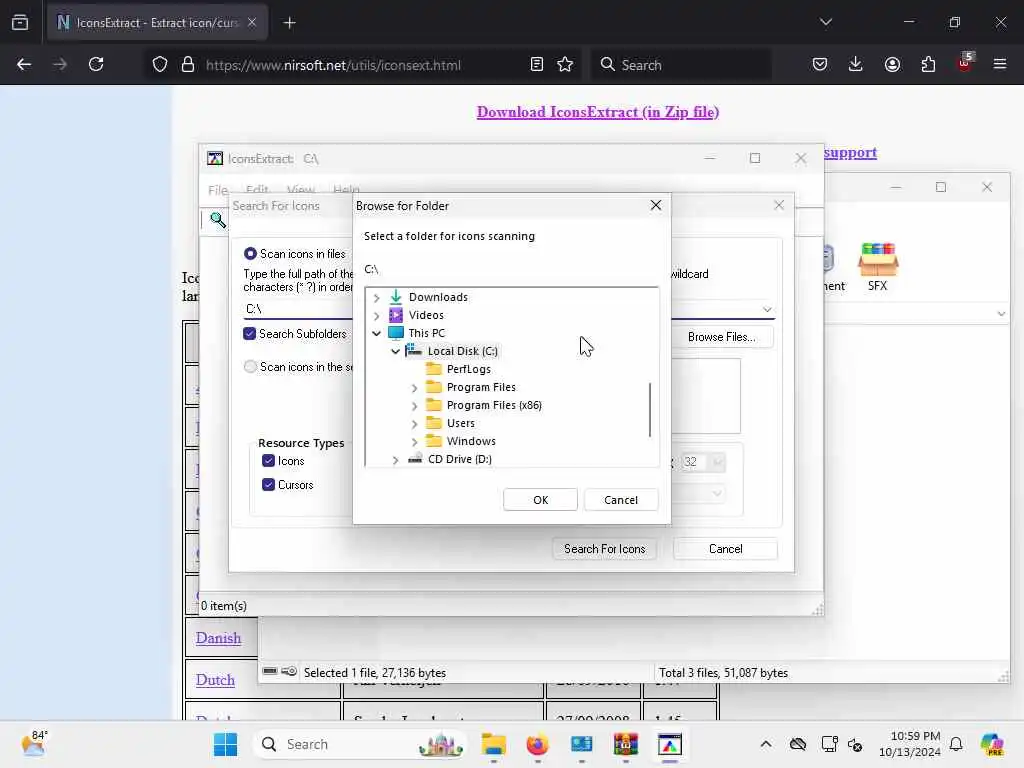Open Firefox hamburger application menu

[x=1000, y=65]
